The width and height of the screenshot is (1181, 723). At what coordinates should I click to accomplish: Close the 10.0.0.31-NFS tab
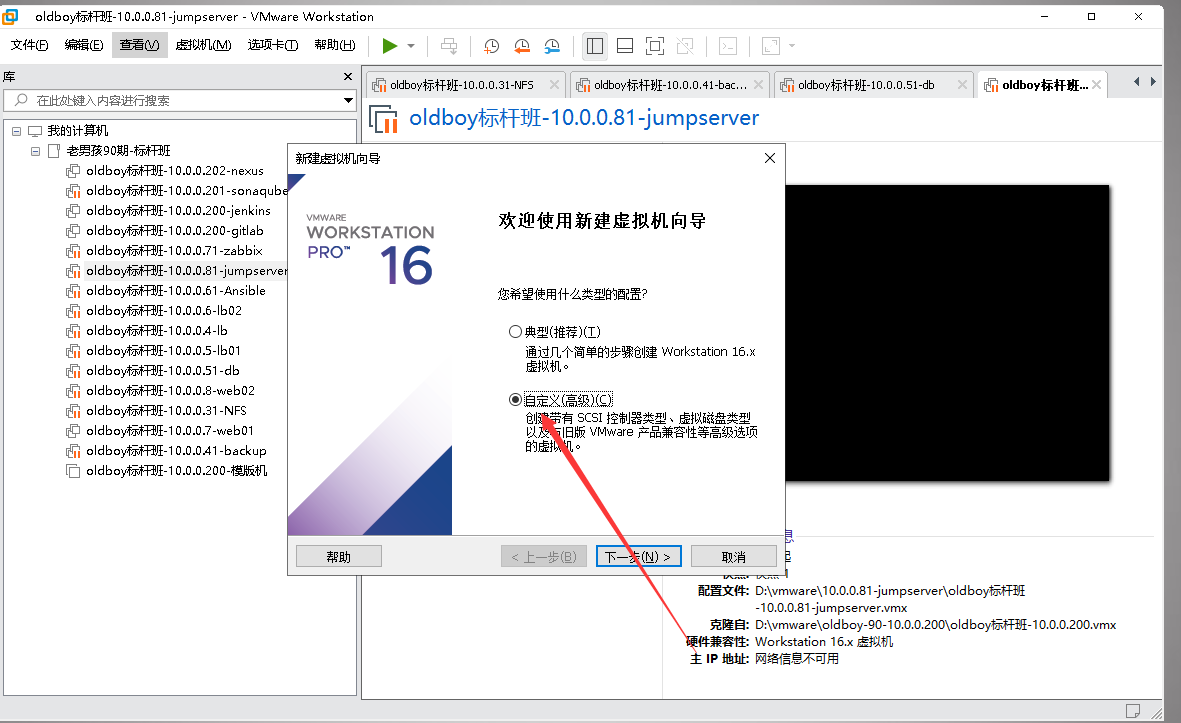point(554,84)
